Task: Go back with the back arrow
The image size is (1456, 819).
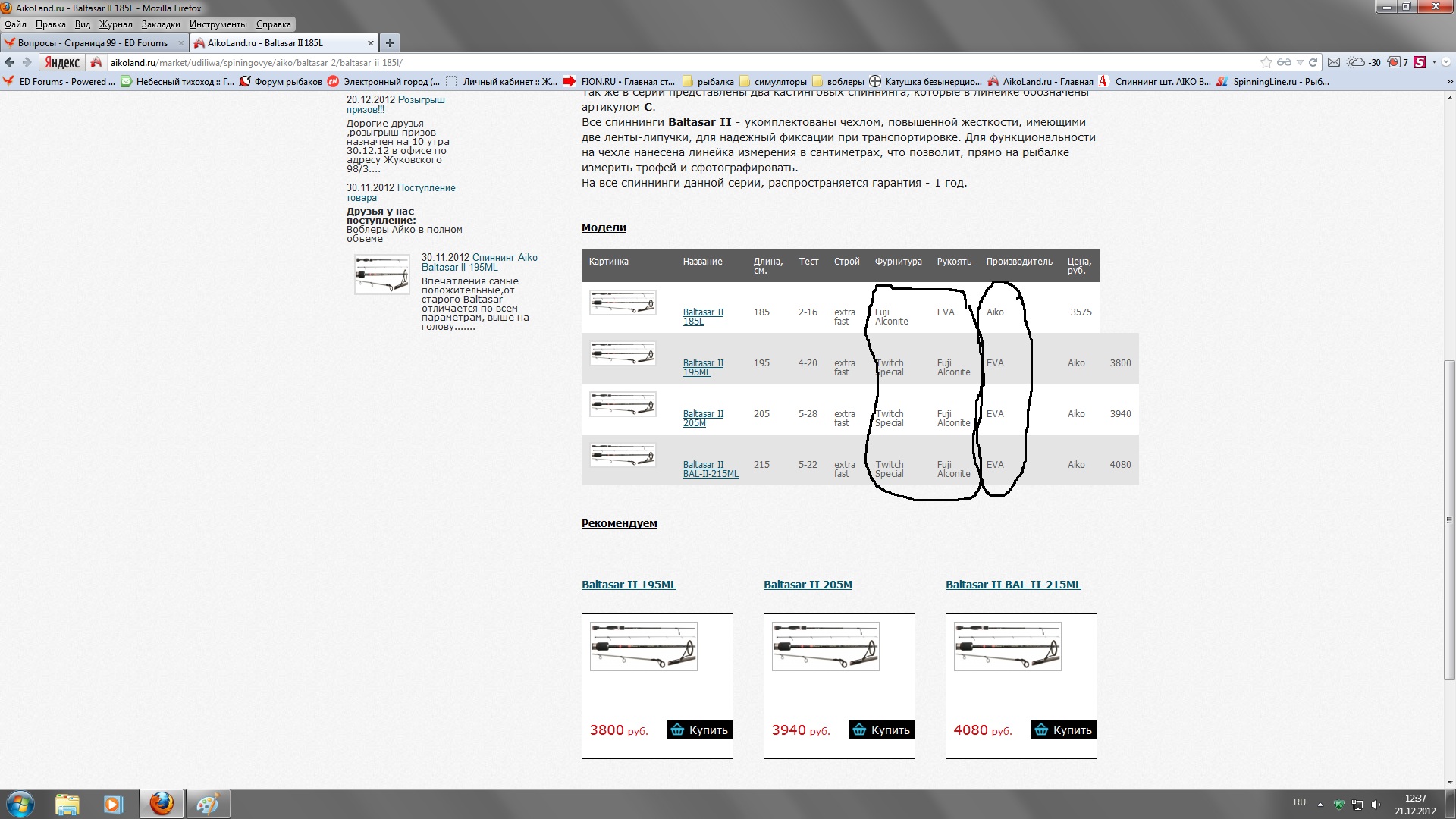Action: click(10, 62)
